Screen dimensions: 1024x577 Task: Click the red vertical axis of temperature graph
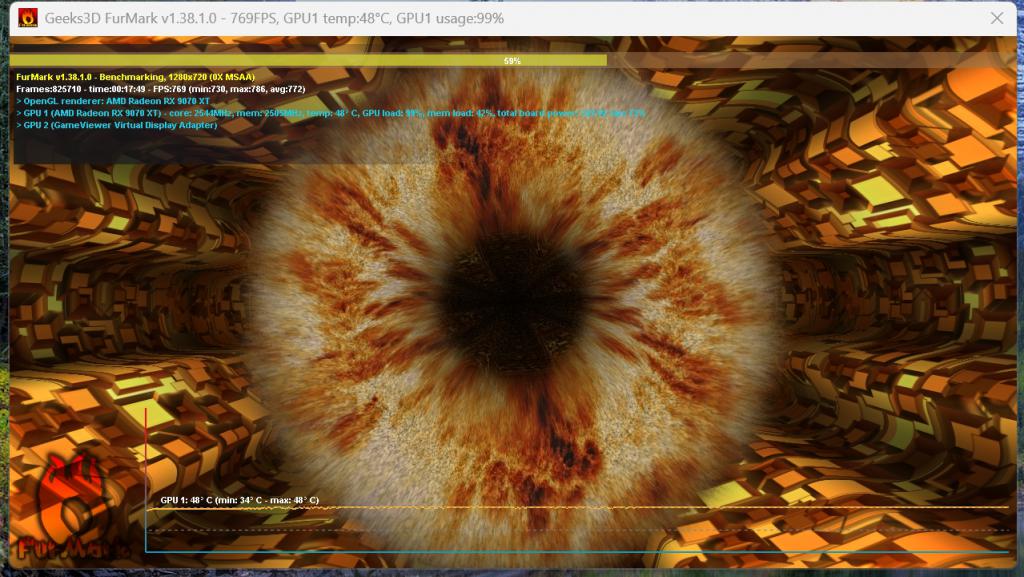point(146,480)
